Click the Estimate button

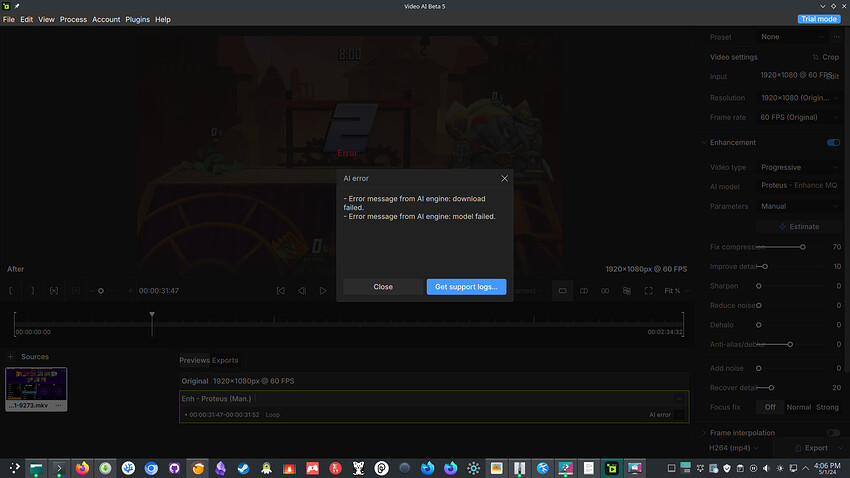tap(799, 227)
